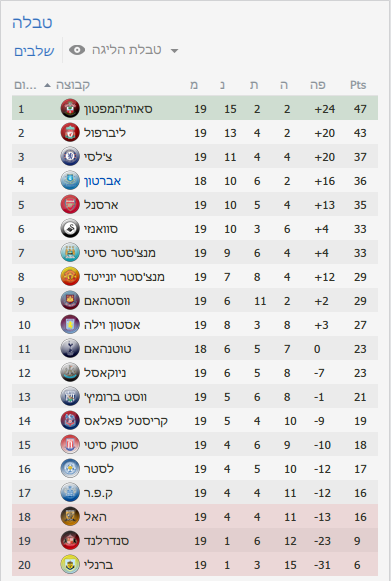Open the אברטון team link
The height and width of the screenshot is (581, 391).
coord(103,181)
